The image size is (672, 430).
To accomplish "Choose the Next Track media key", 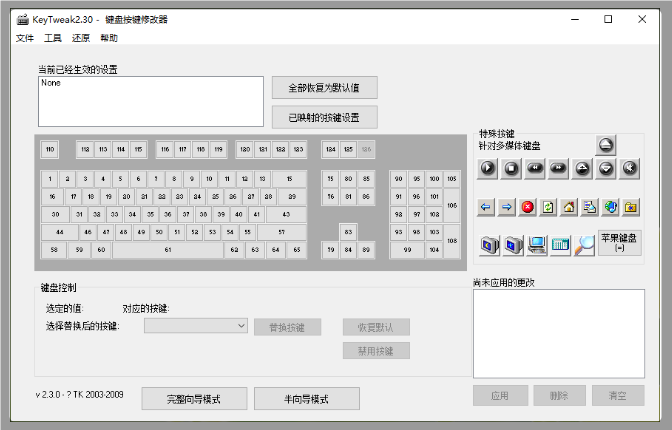I will click(558, 168).
